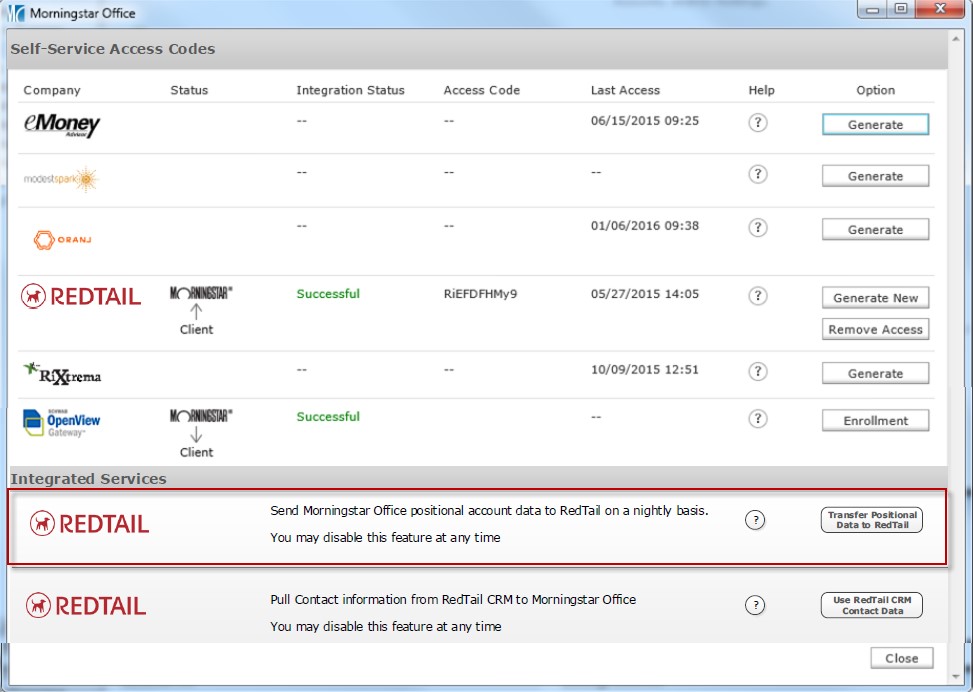This screenshot has width=973, height=692.
Task: Close the Self-Service Access Codes dialog
Action: click(x=901, y=658)
